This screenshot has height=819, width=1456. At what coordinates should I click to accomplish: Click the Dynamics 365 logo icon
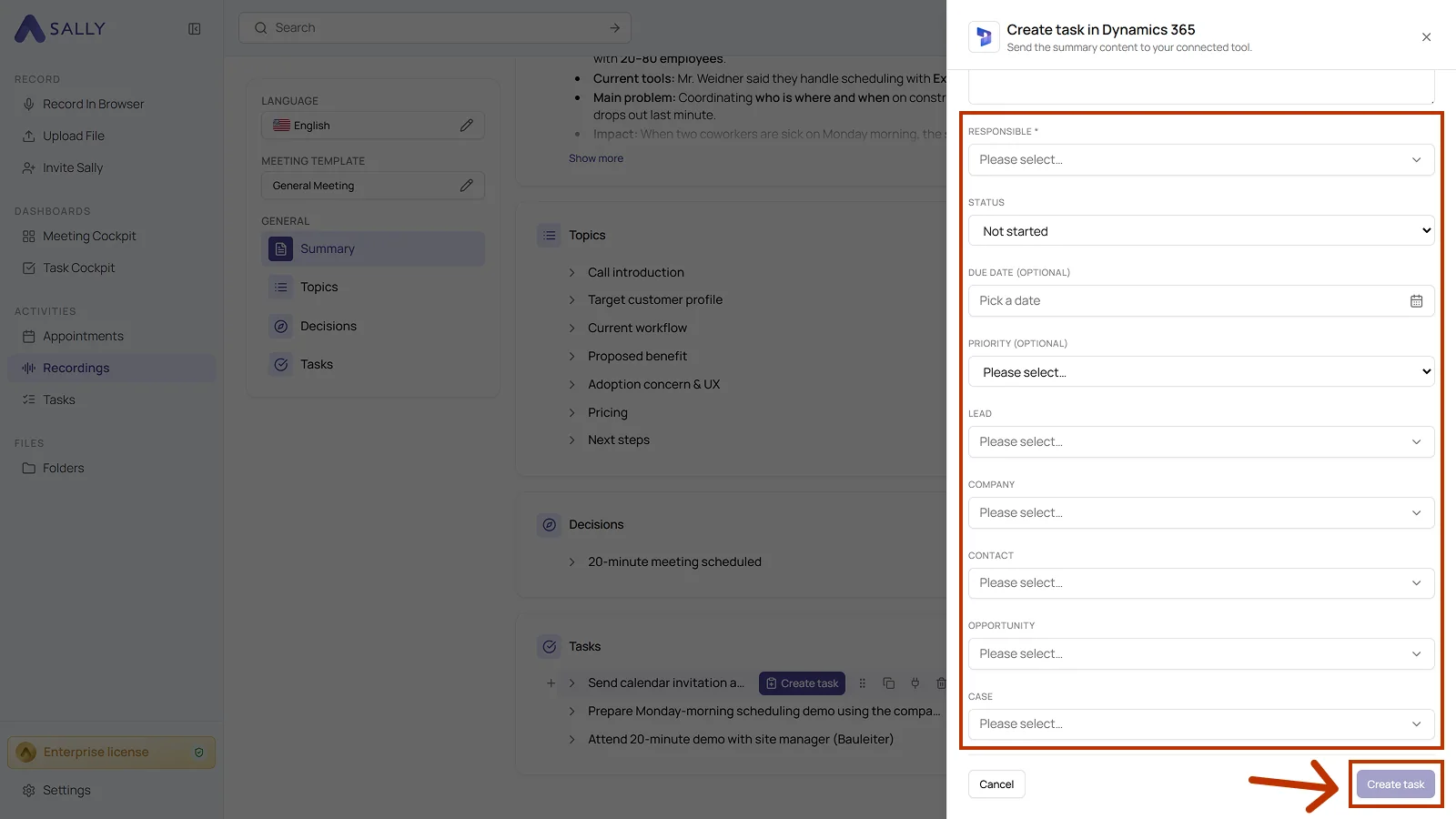tap(984, 37)
